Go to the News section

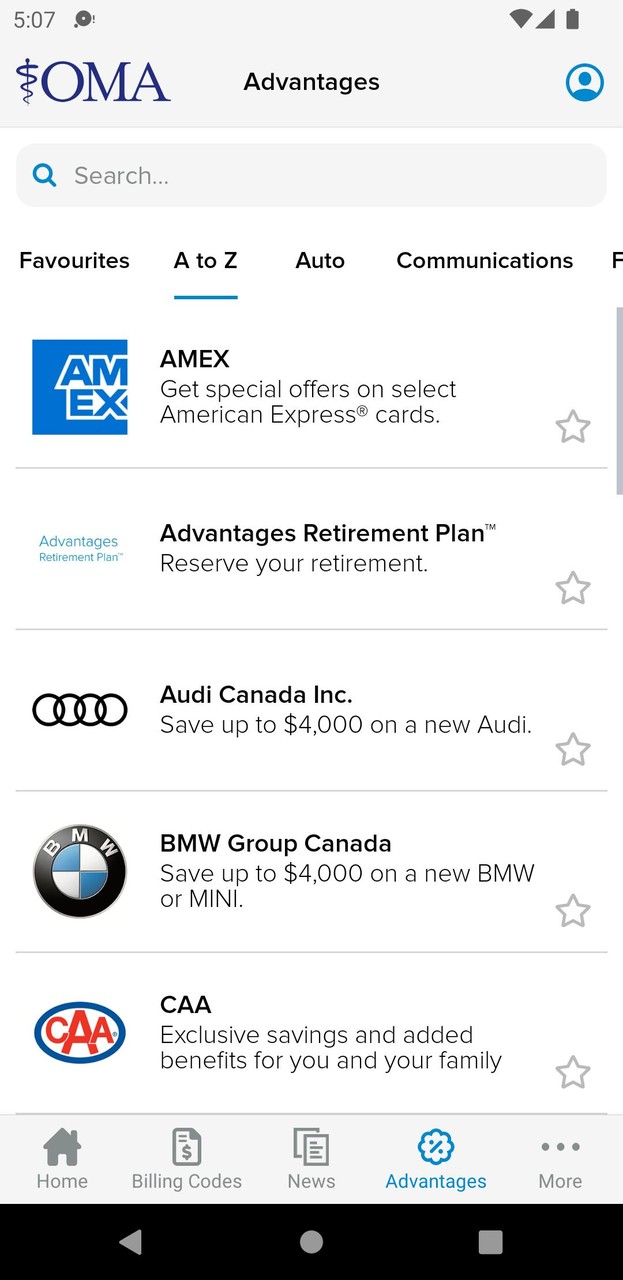(x=311, y=1159)
